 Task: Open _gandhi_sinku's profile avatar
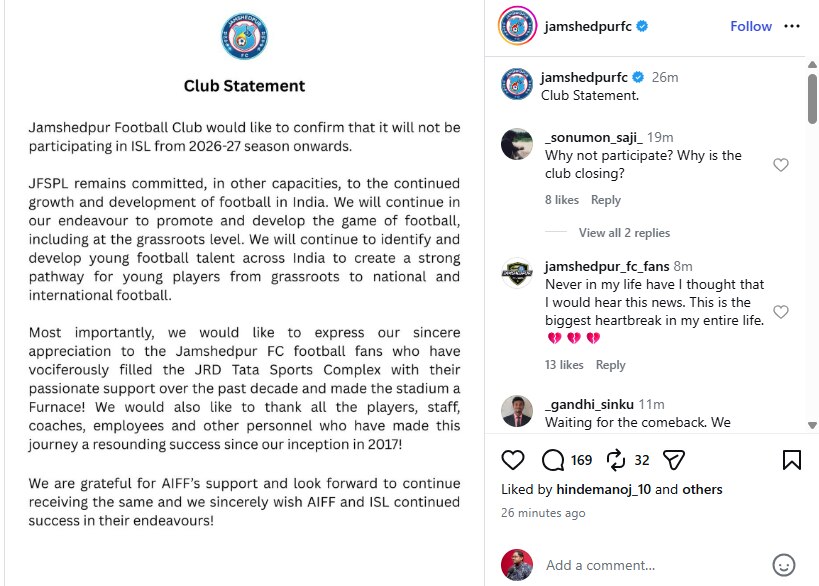click(x=517, y=411)
